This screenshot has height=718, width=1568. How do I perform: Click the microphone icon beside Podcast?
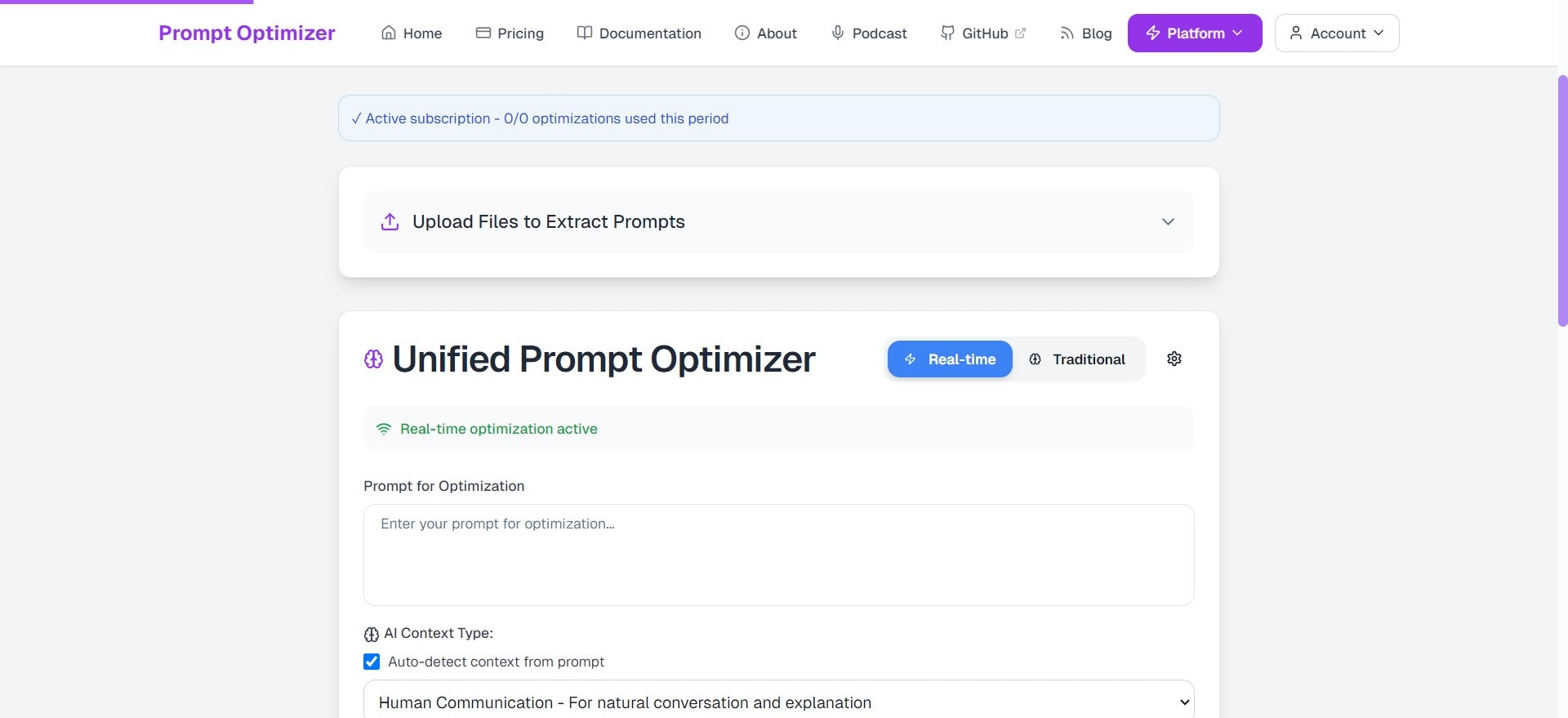[837, 33]
